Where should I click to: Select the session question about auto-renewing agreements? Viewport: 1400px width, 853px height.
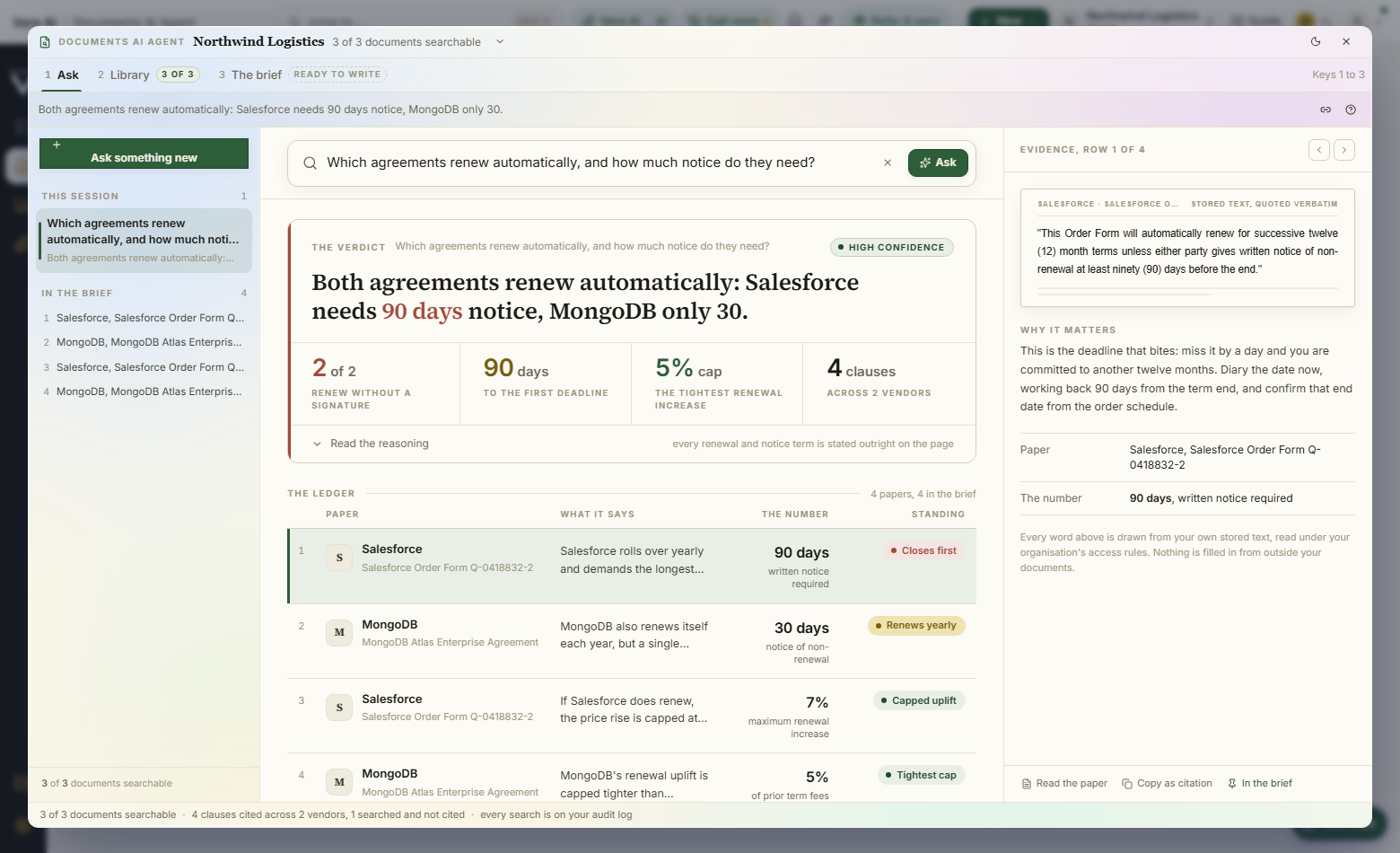[x=144, y=241]
